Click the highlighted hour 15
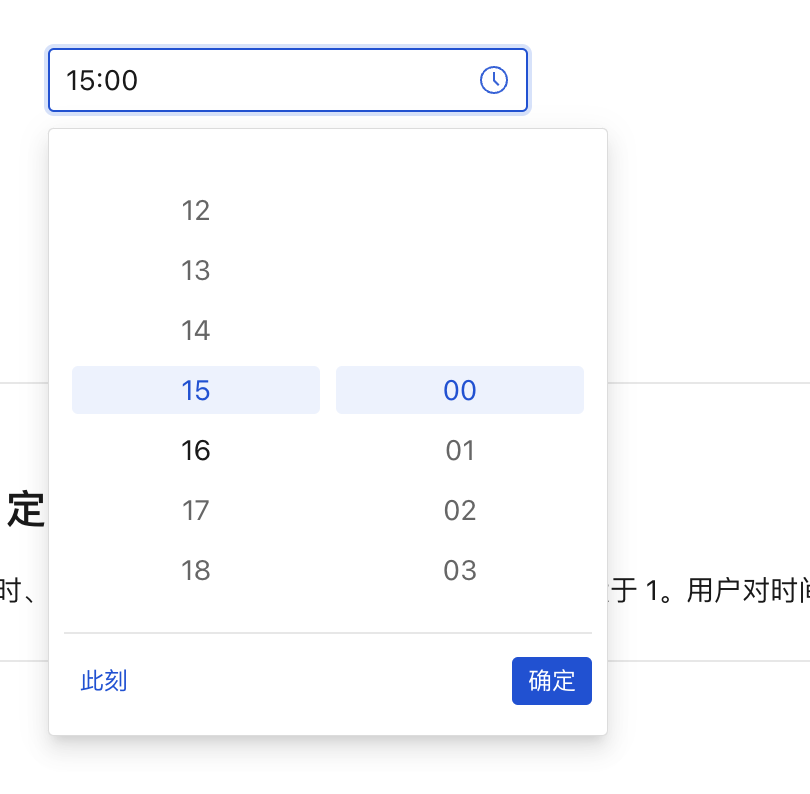Image resolution: width=810 pixels, height=794 pixels. 195,390
